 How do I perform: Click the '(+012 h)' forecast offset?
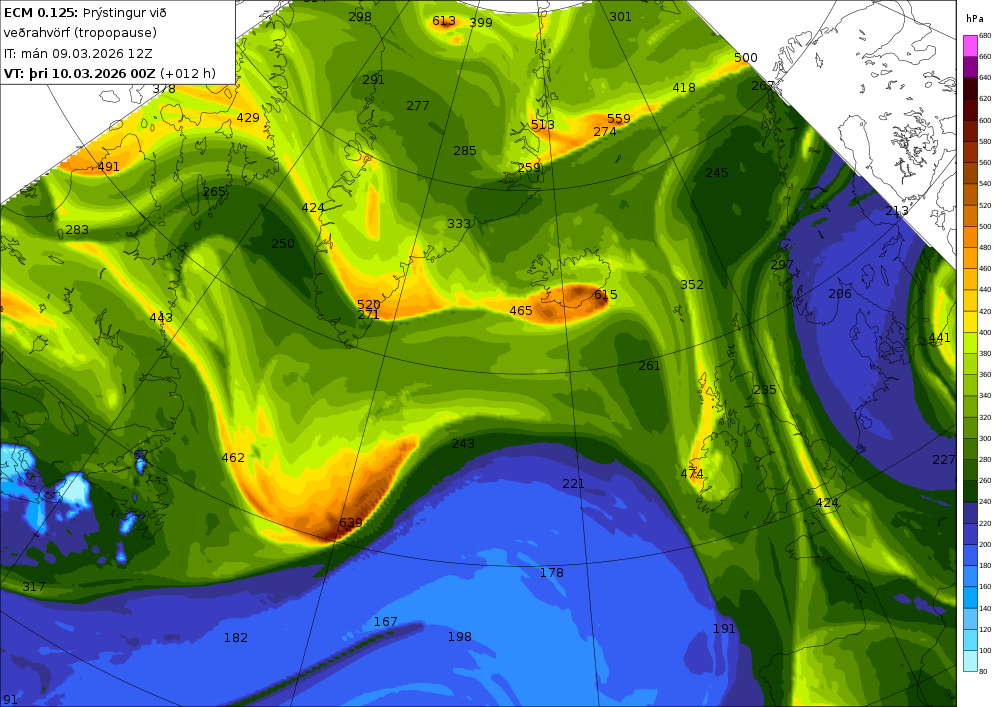[x=188, y=73]
